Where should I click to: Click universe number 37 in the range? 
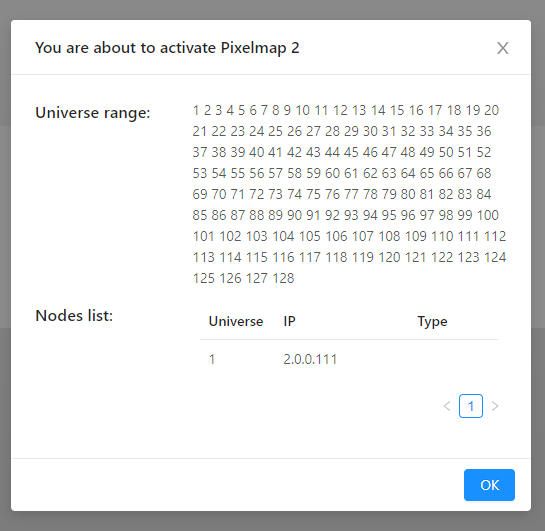coord(200,152)
